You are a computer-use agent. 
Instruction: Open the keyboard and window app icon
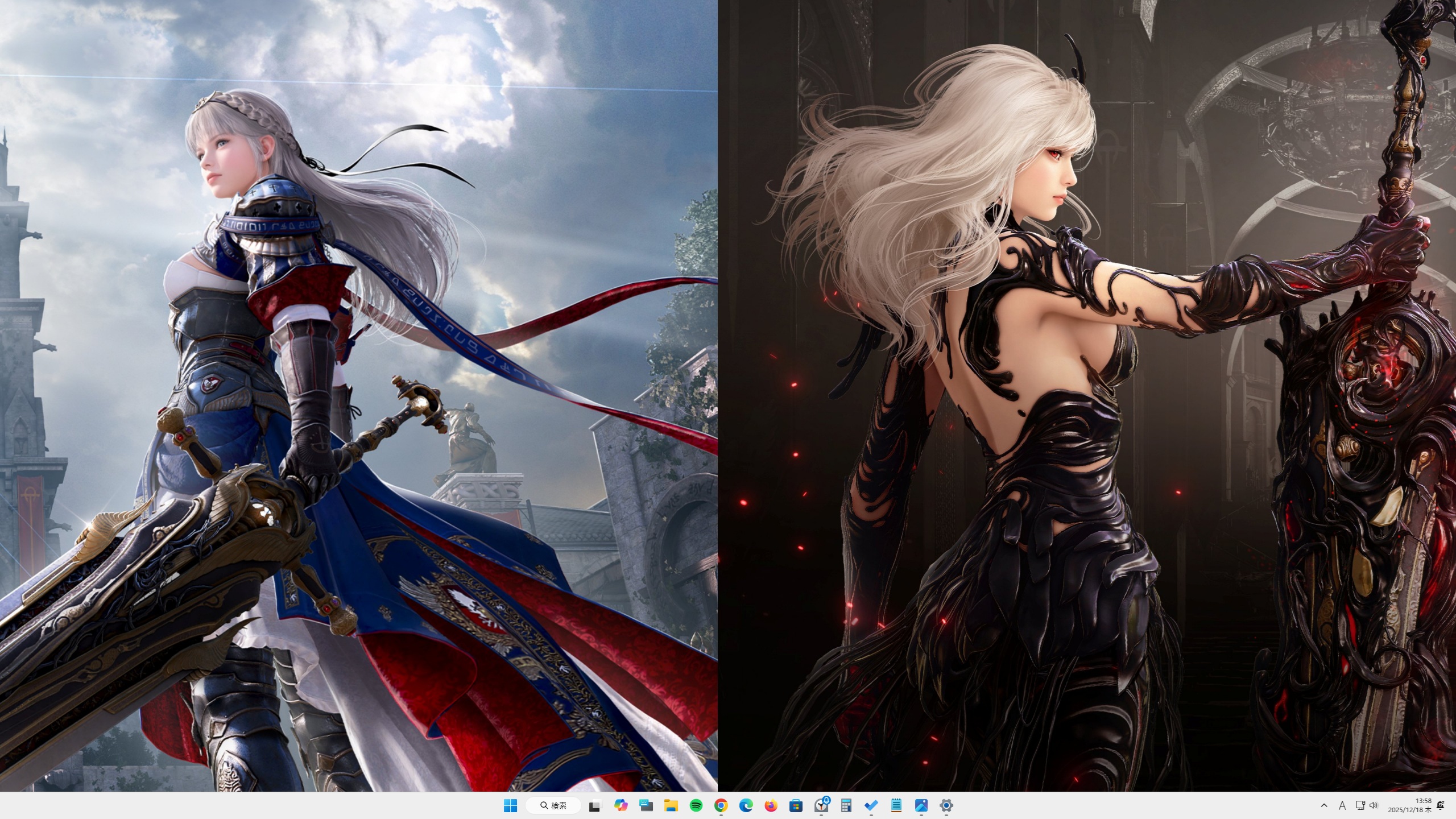coord(646,805)
